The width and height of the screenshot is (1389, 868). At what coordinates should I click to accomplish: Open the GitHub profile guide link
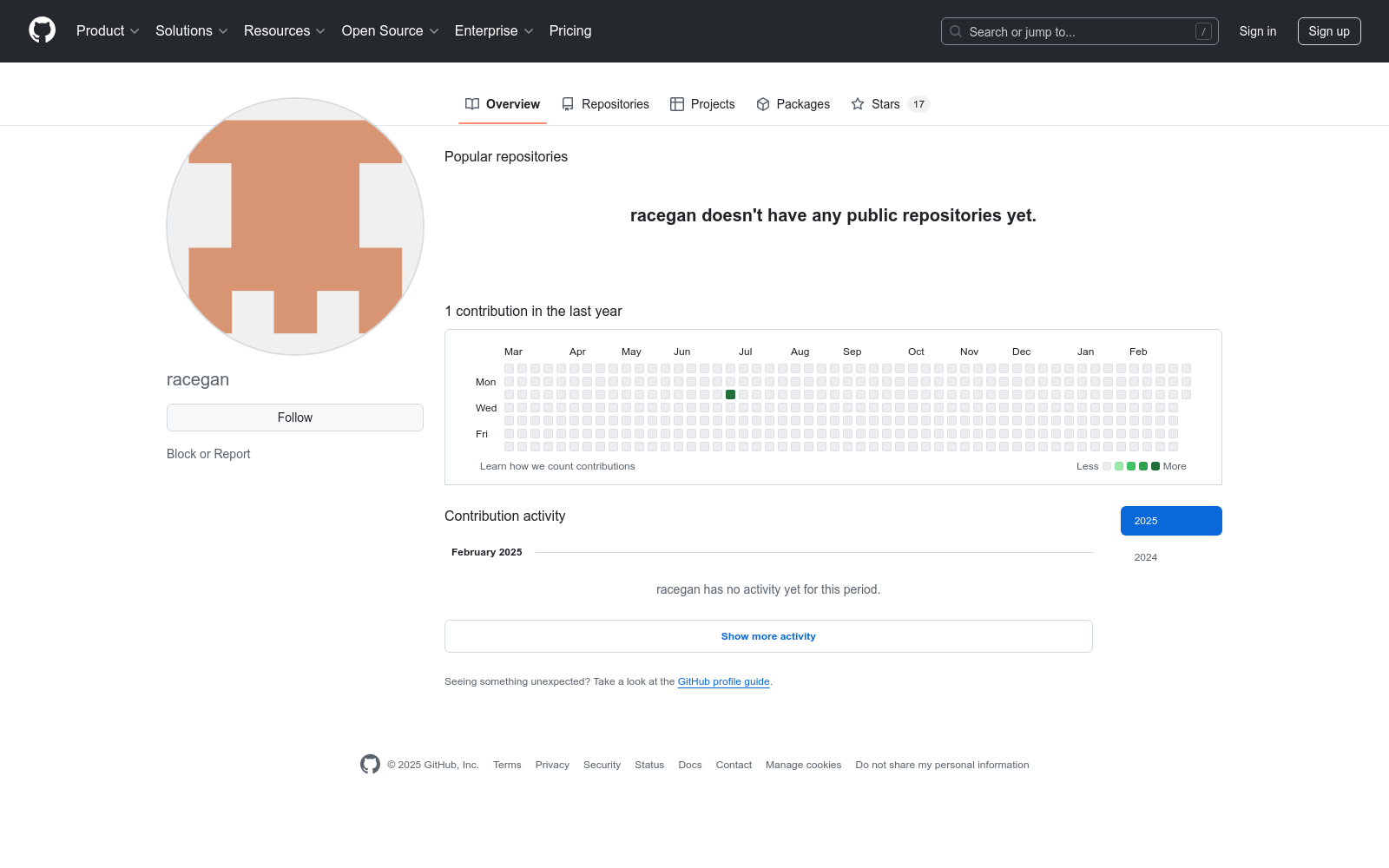point(724,681)
